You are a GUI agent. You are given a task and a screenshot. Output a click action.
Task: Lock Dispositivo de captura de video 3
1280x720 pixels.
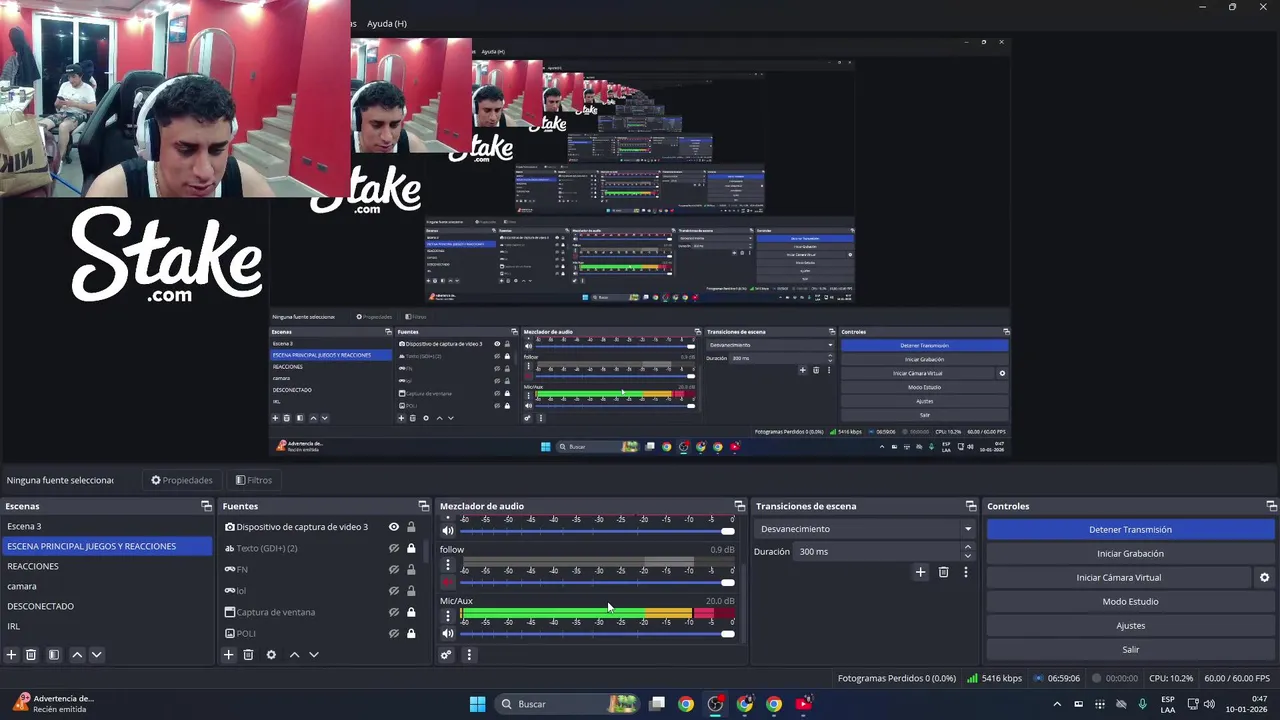(x=411, y=527)
